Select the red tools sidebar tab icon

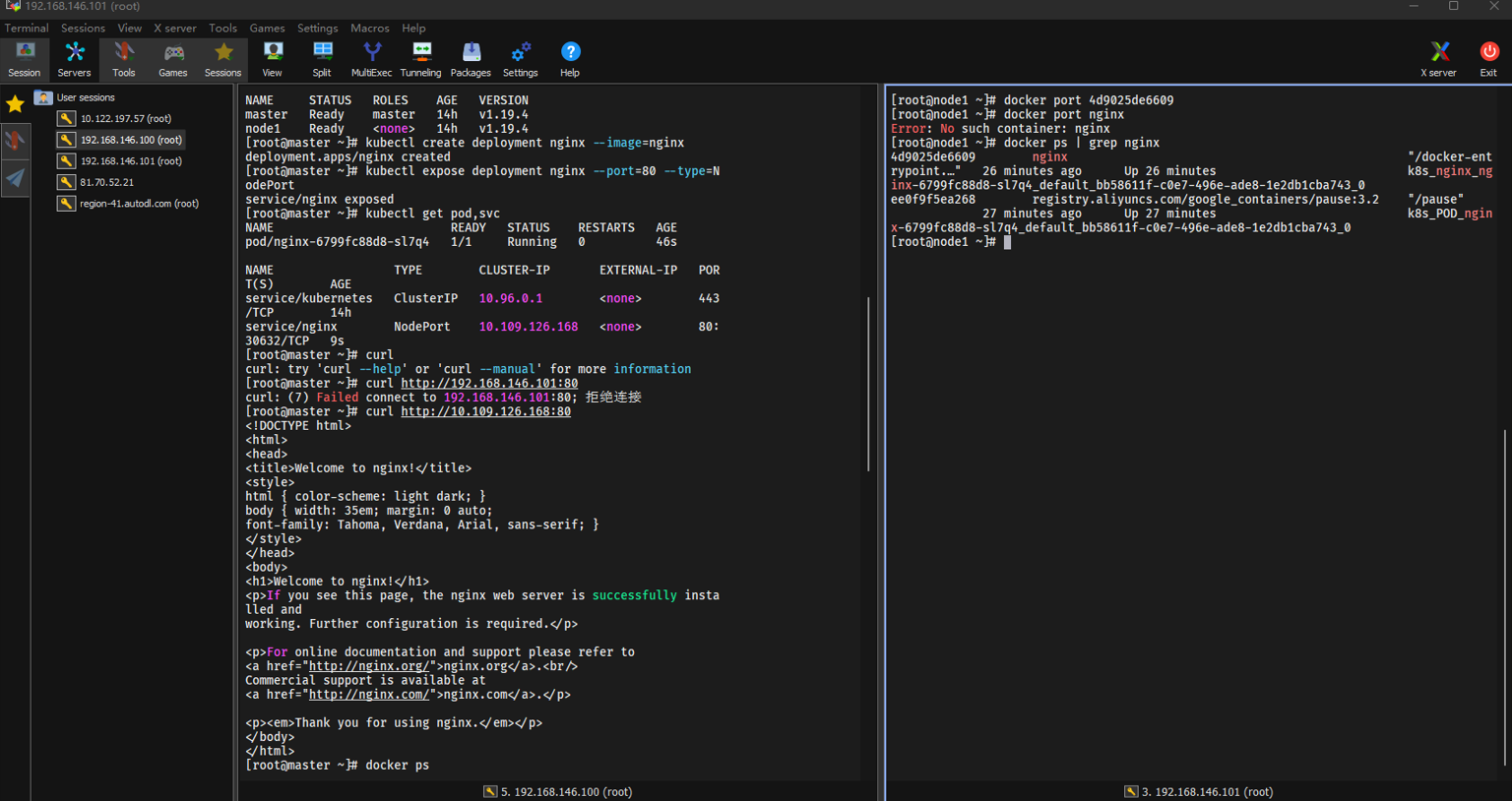coord(15,141)
